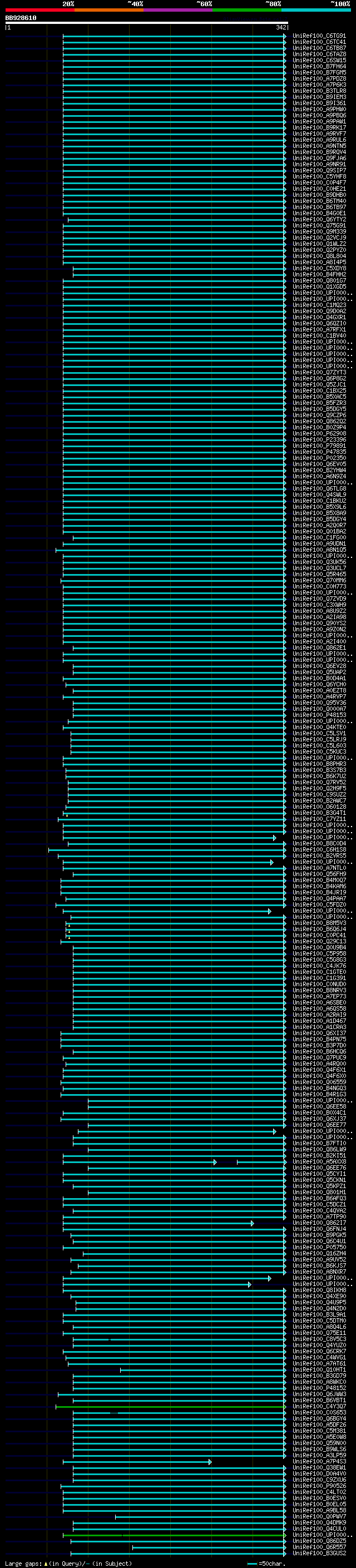Open hit UniRef100_A7PDZ8
The image size is (356, 1568).
coord(319,78)
